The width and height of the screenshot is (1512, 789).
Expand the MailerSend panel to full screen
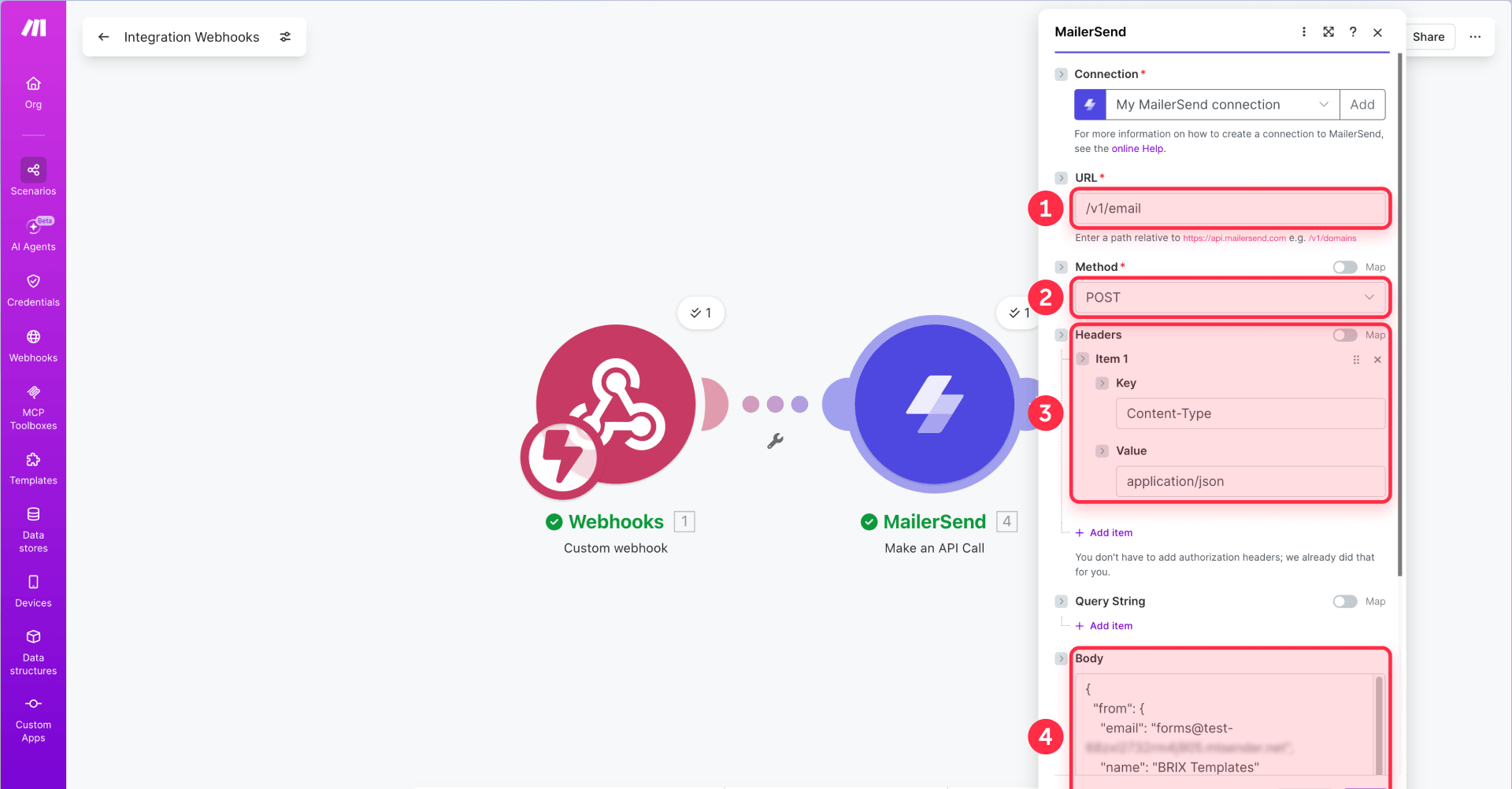pyautogui.click(x=1329, y=31)
